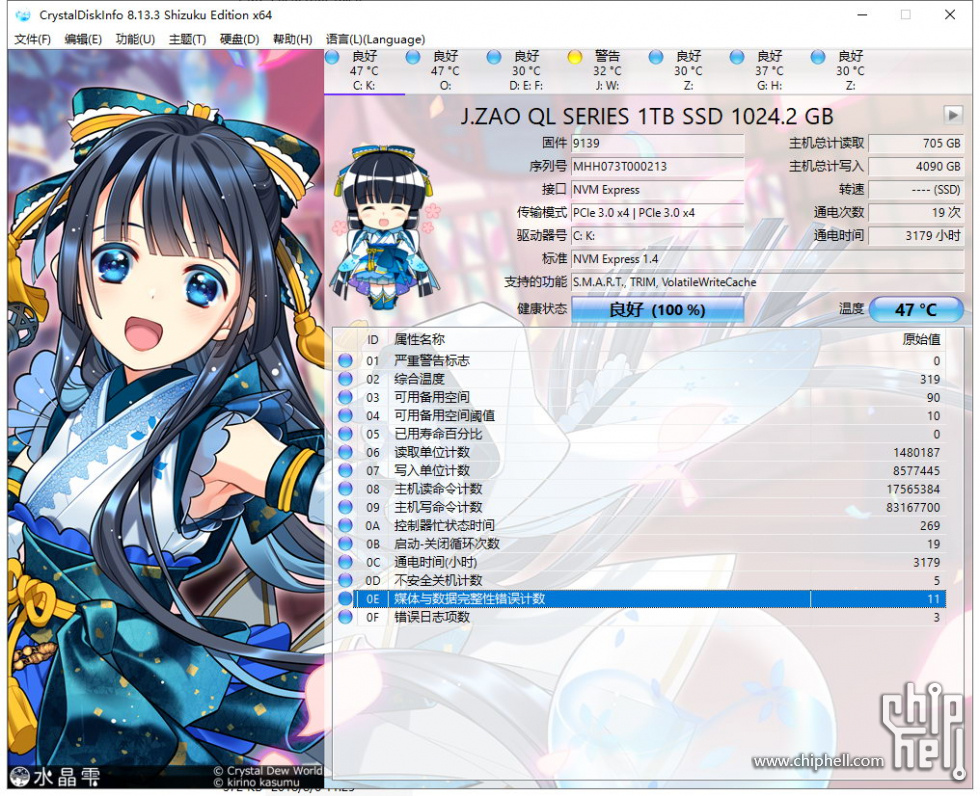Image resolution: width=980 pixels, height=796 pixels.
Task: Click the 主机总计写入 value 4090 GB
Action: (916, 166)
